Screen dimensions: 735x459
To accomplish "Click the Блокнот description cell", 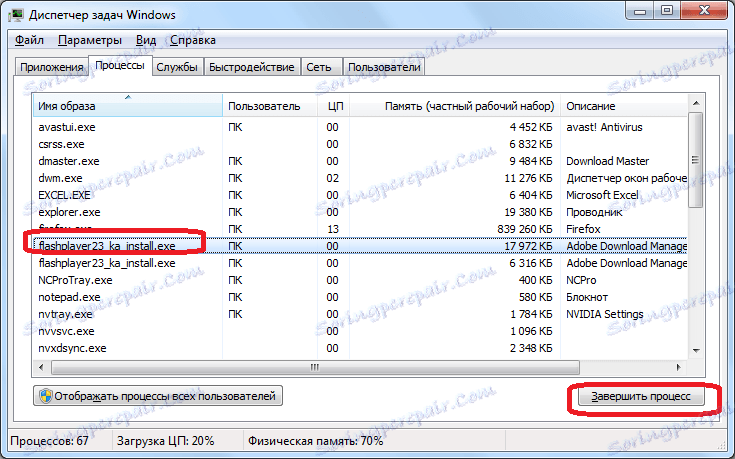I will pyautogui.click(x=587, y=297).
